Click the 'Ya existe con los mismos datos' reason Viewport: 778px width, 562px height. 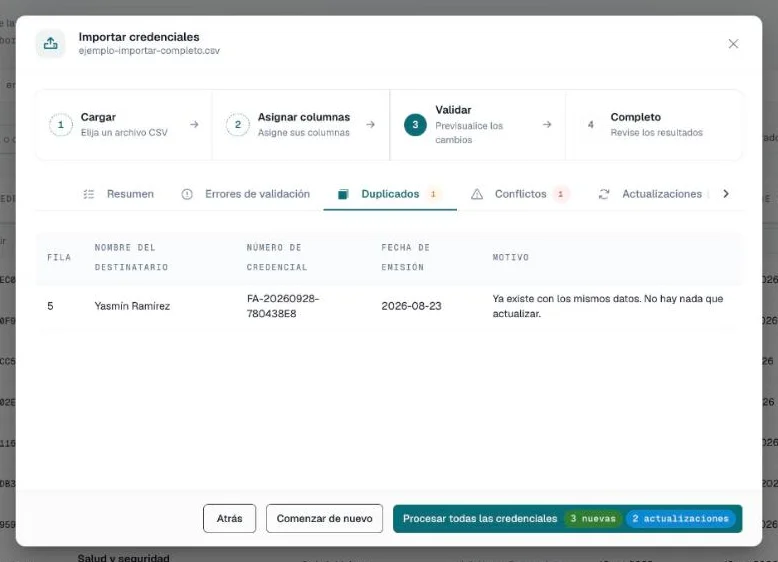tap(608, 306)
